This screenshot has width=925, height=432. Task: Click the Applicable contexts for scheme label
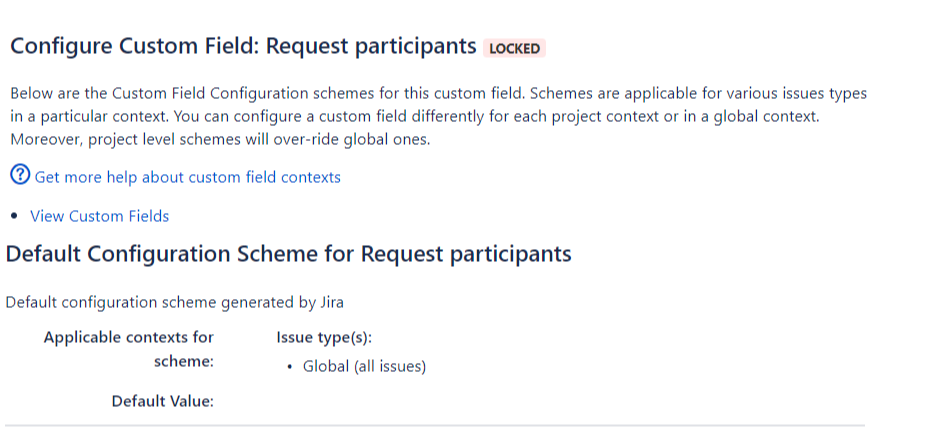coord(128,337)
